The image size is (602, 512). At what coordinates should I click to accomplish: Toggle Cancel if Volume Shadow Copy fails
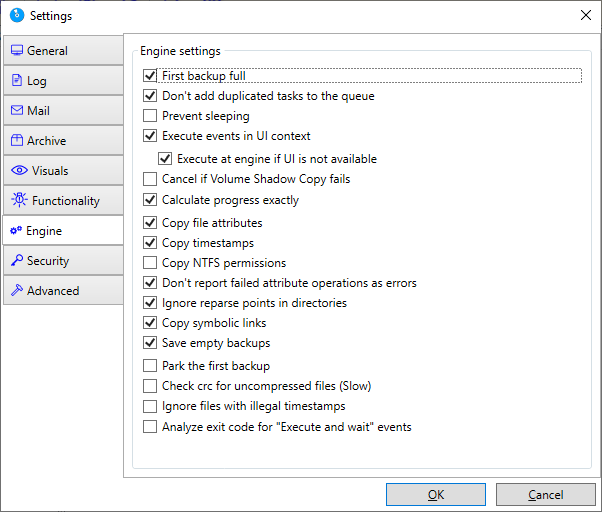coord(150,179)
